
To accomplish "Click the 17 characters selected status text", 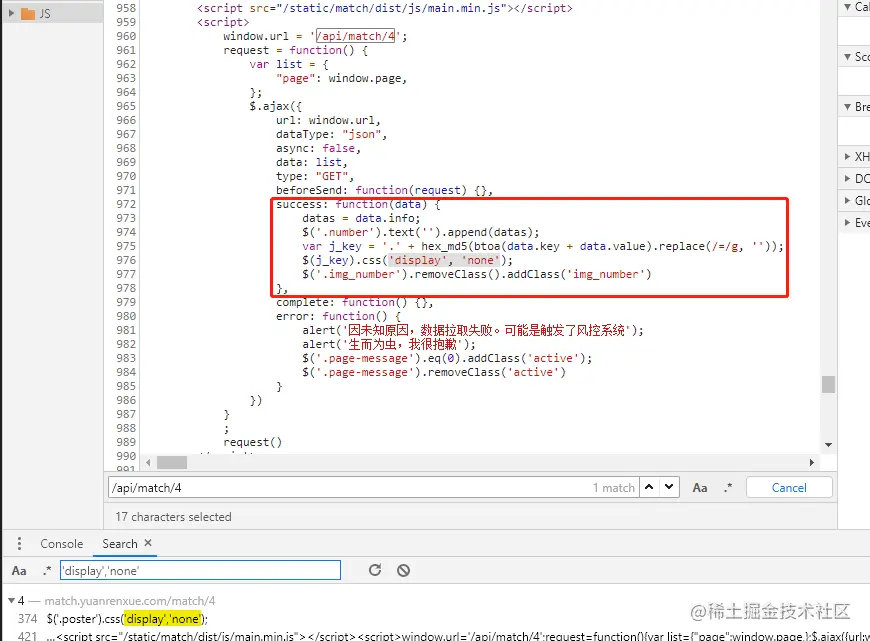I will [x=173, y=517].
